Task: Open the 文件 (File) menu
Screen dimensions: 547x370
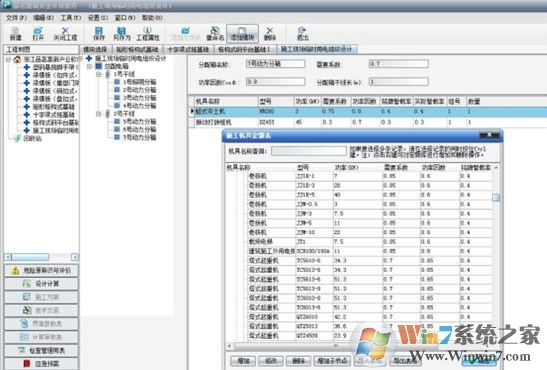Action: coord(16,17)
